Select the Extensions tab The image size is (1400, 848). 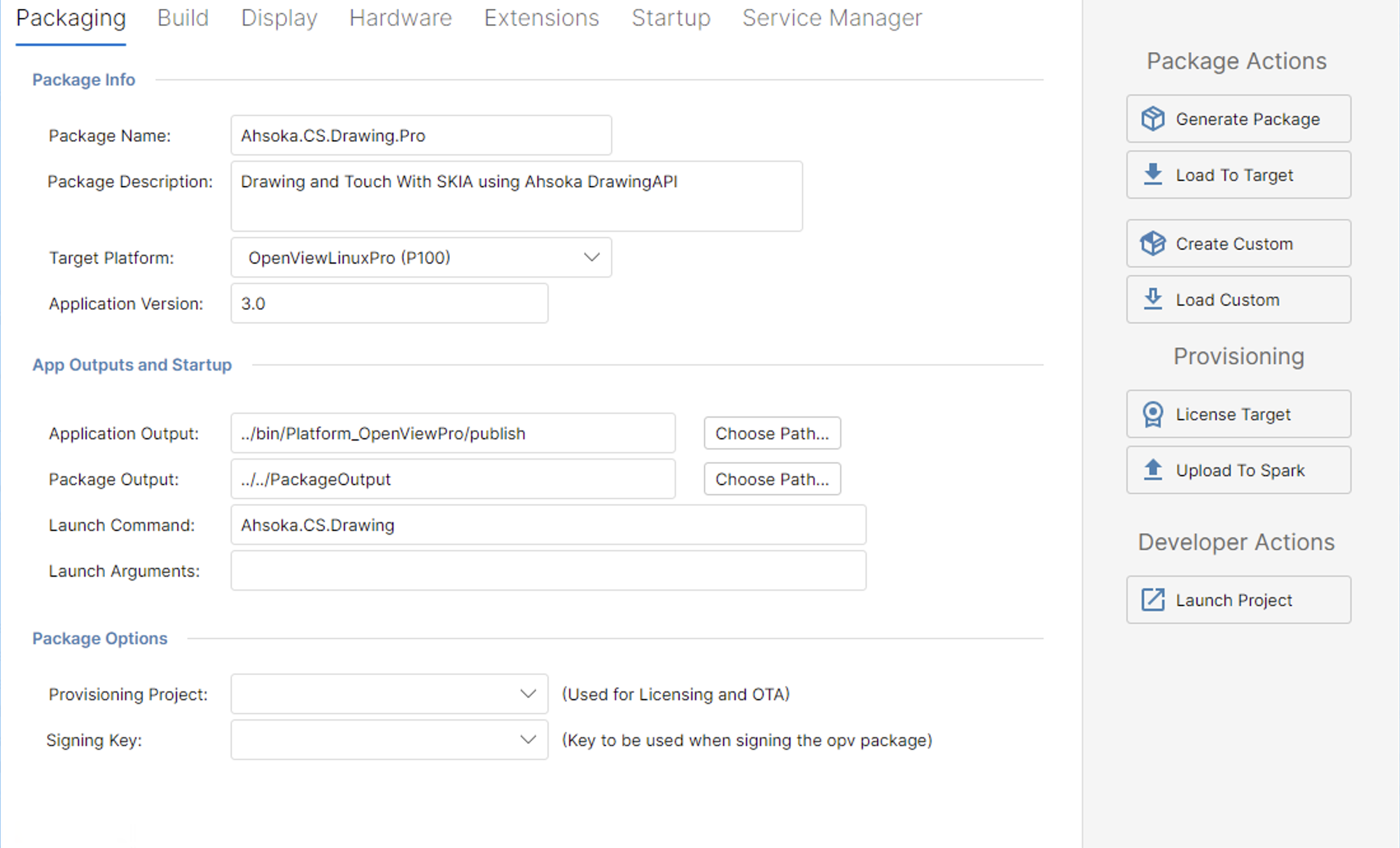pyautogui.click(x=542, y=18)
